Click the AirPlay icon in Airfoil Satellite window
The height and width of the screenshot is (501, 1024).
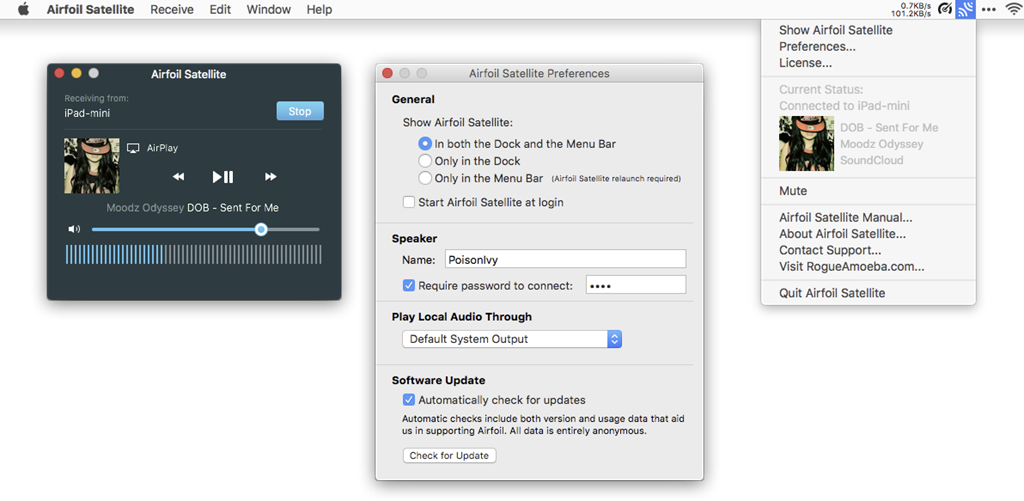pos(133,148)
